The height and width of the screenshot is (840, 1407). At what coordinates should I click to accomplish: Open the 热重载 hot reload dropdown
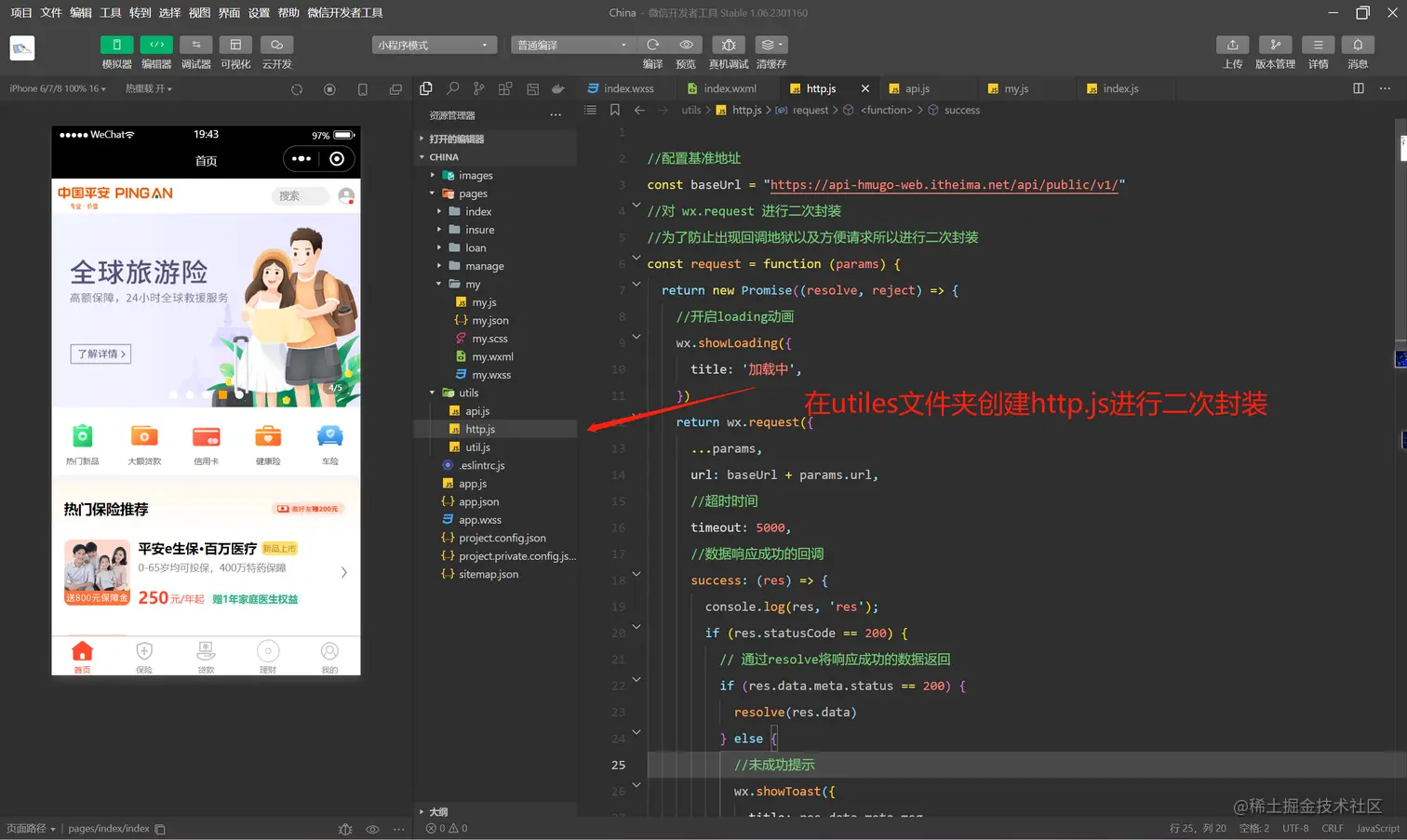coord(149,88)
